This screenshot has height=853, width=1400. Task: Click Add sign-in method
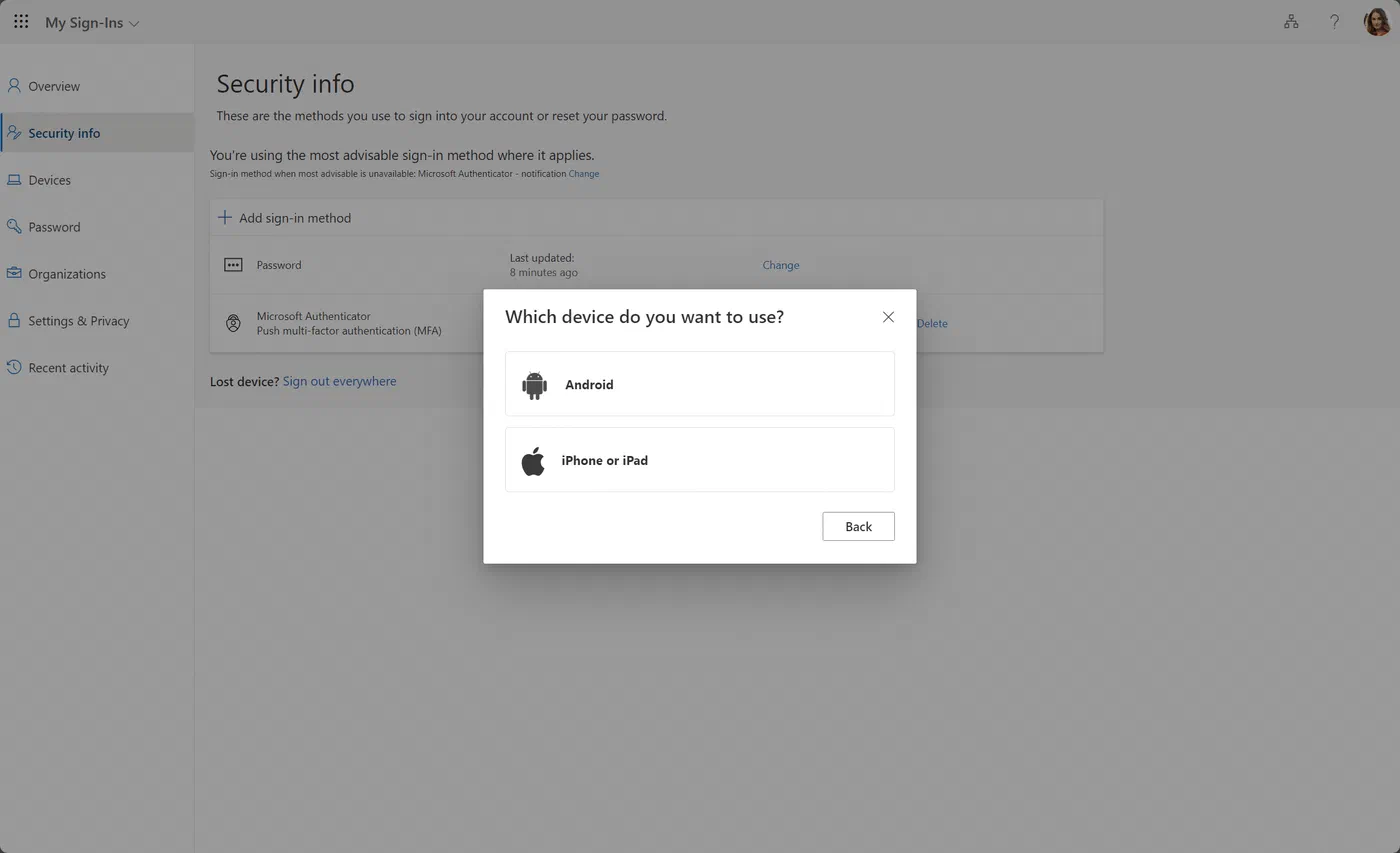click(x=285, y=218)
